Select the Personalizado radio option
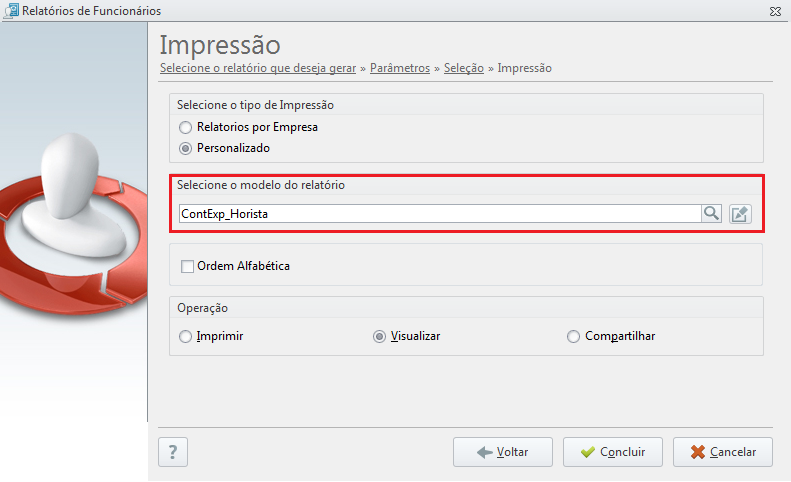Image resolution: width=791 pixels, height=482 pixels. 186,148
